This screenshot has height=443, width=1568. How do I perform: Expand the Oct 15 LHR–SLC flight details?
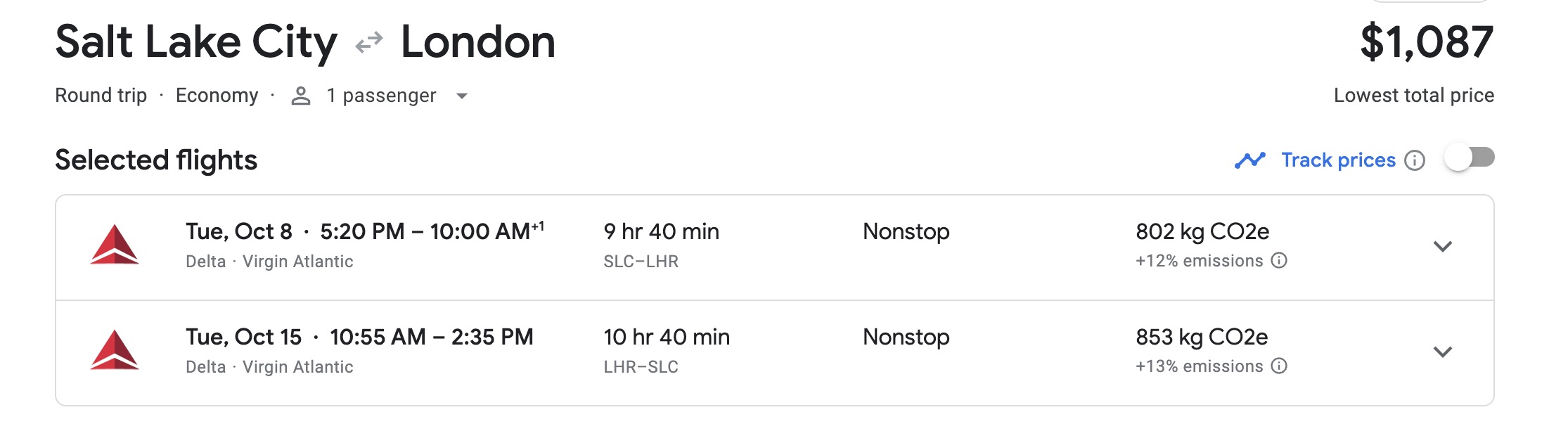(1443, 352)
